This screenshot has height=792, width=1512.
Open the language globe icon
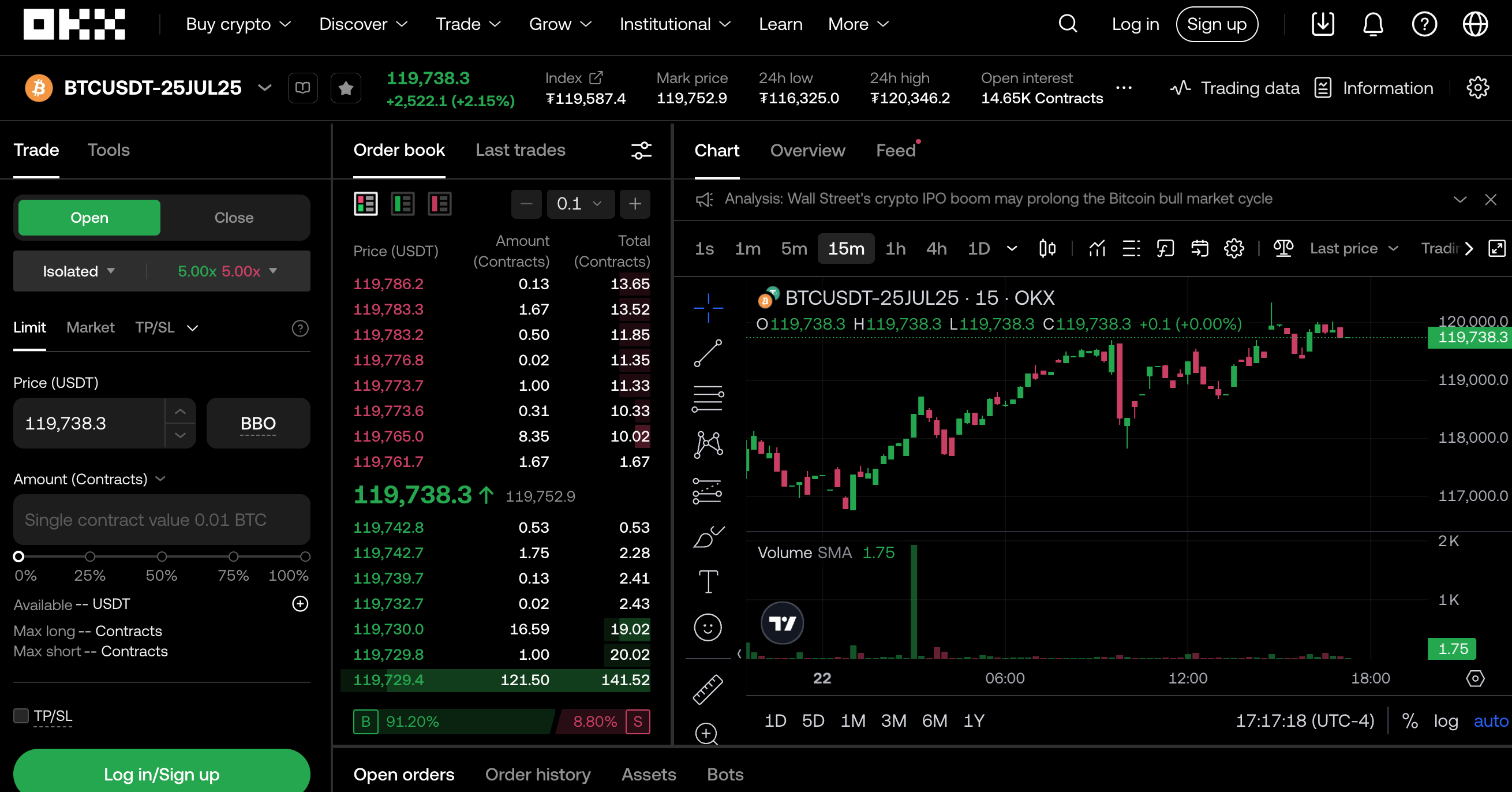tap(1475, 24)
